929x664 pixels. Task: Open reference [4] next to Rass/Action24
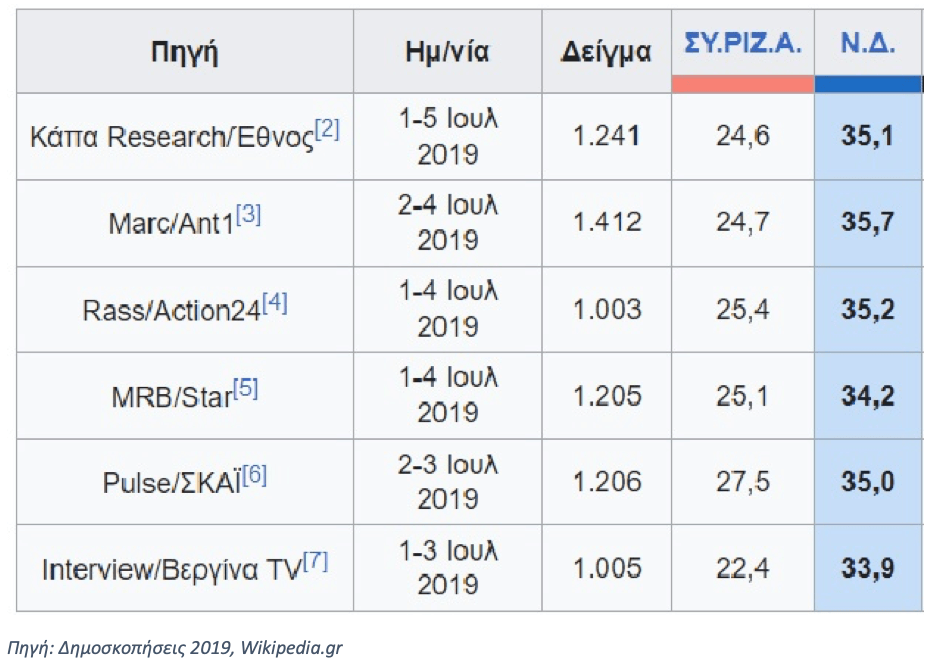275,303
